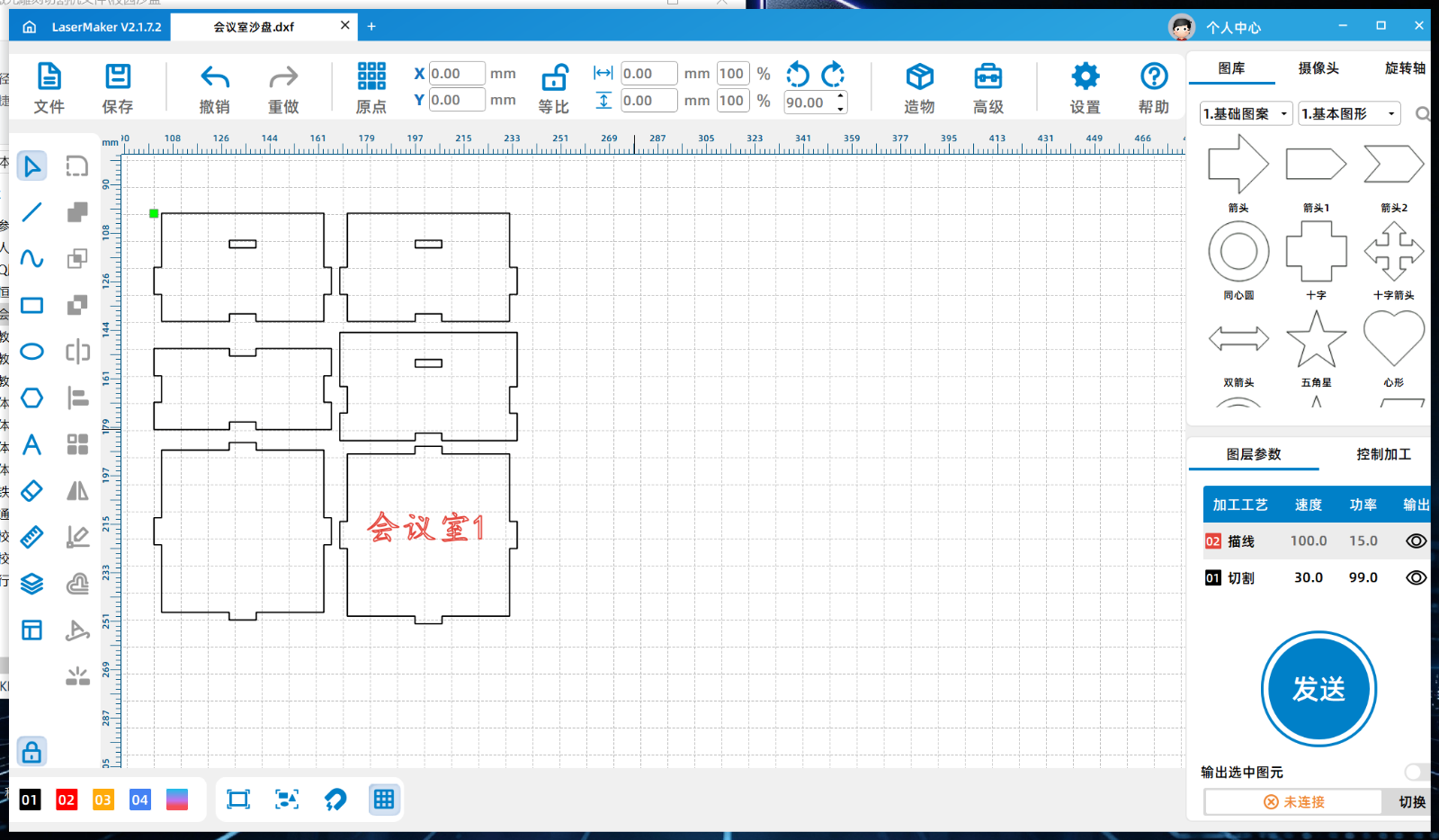Image resolution: width=1439 pixels, height=840 pixels.
Task: Switch to the 旋转轴 tab
Action: 1406,68
